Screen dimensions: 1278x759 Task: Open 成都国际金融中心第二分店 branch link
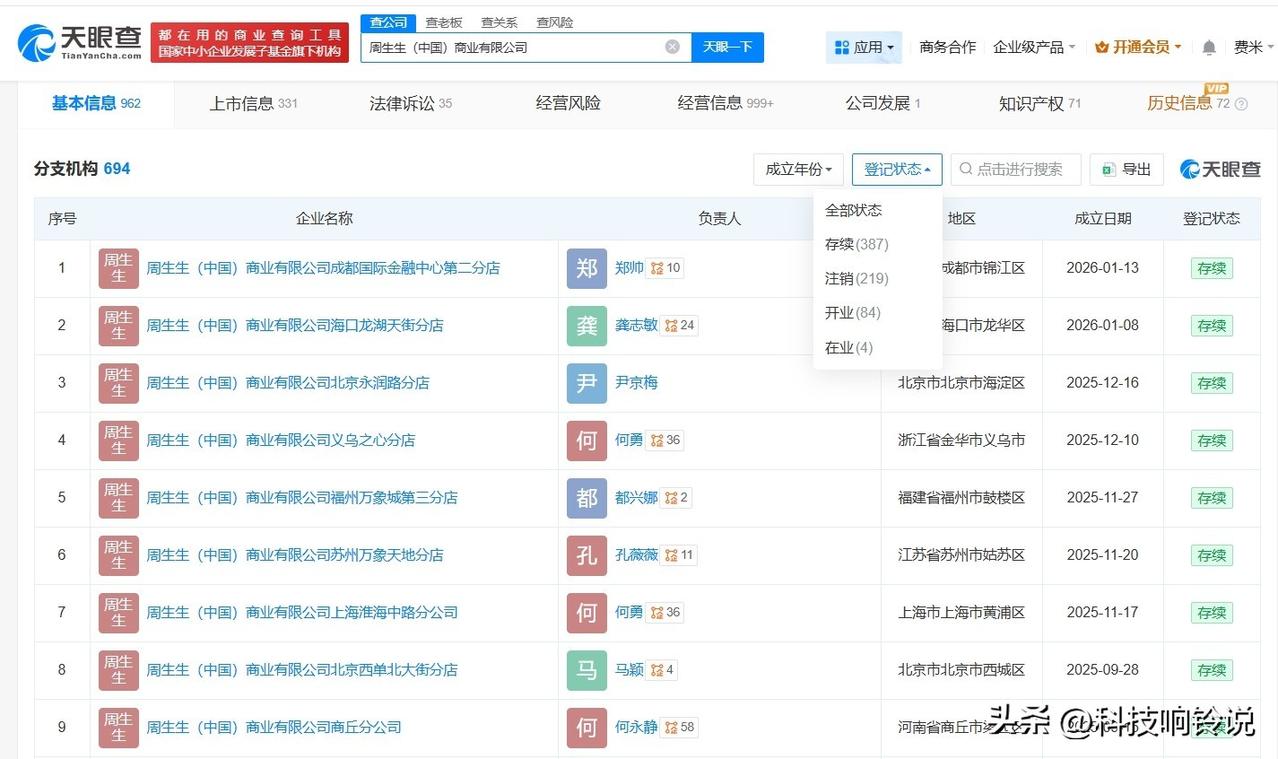(323, 268)
